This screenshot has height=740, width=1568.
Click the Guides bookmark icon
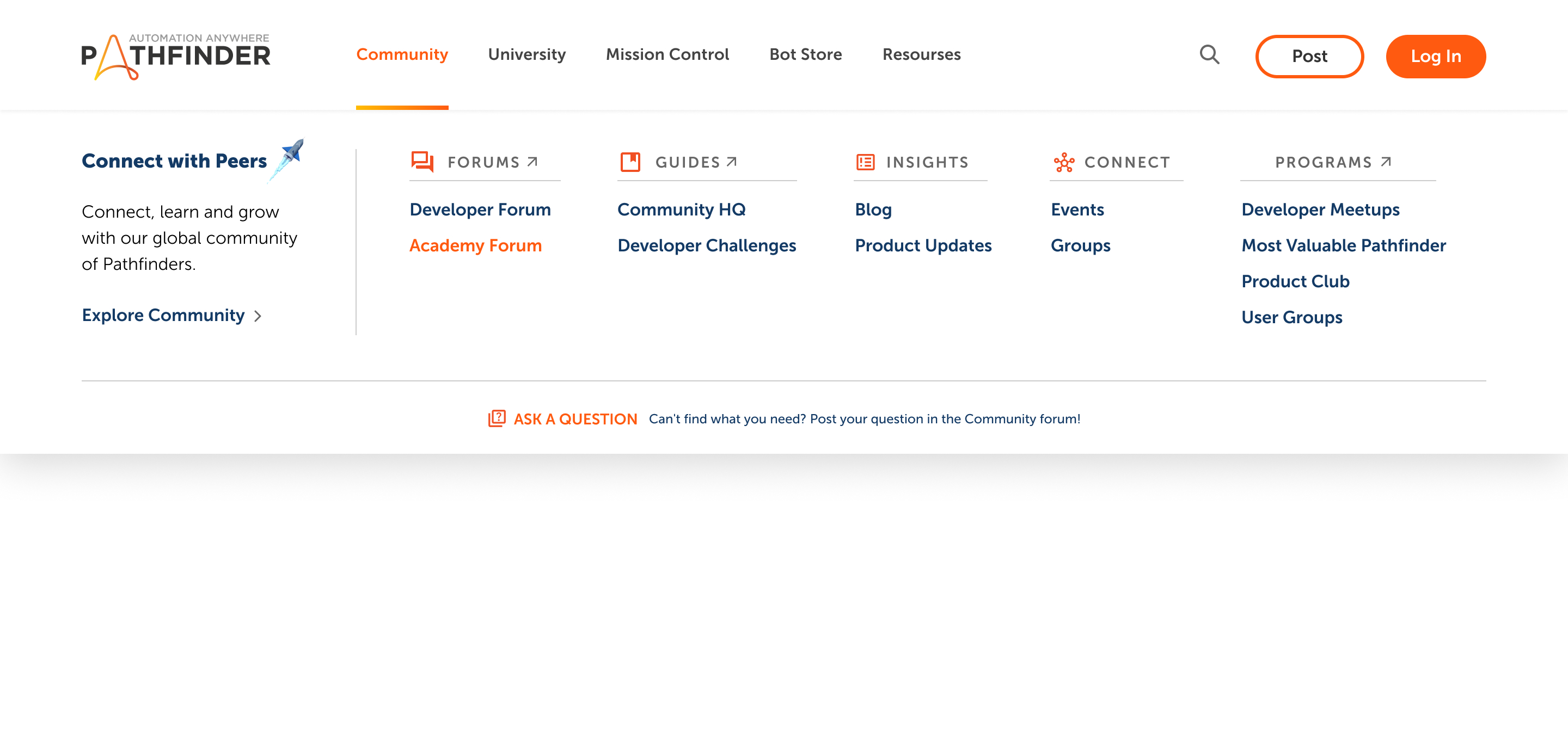point(630,162)
